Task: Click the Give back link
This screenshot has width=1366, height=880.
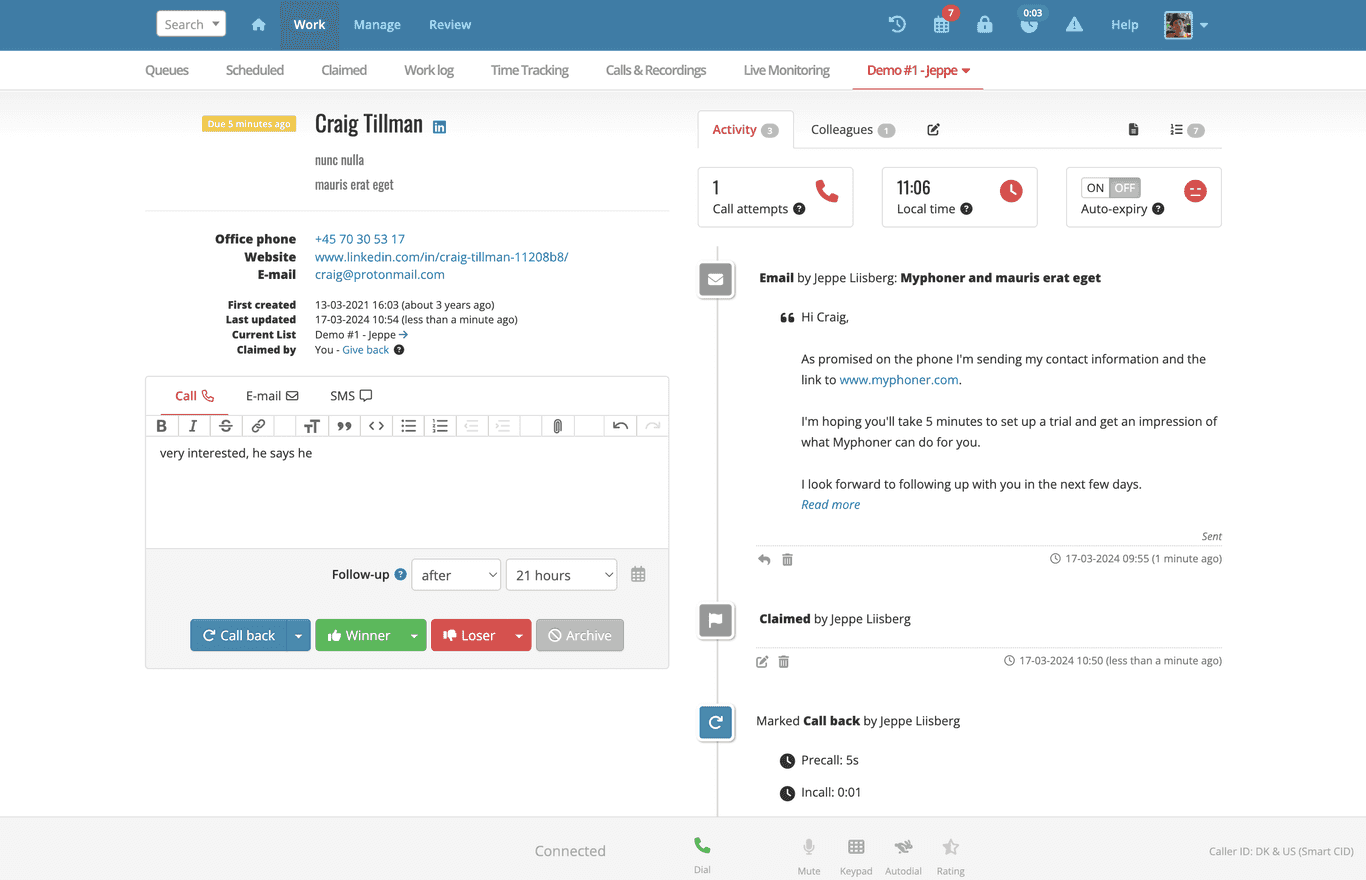Action: point(366,350)
